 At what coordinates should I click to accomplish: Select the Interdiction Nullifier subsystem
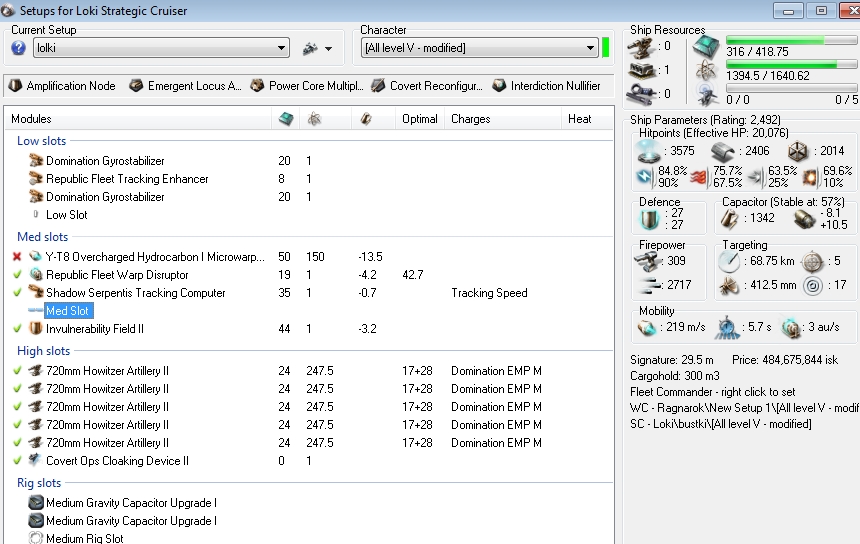(x=546, y=86)
